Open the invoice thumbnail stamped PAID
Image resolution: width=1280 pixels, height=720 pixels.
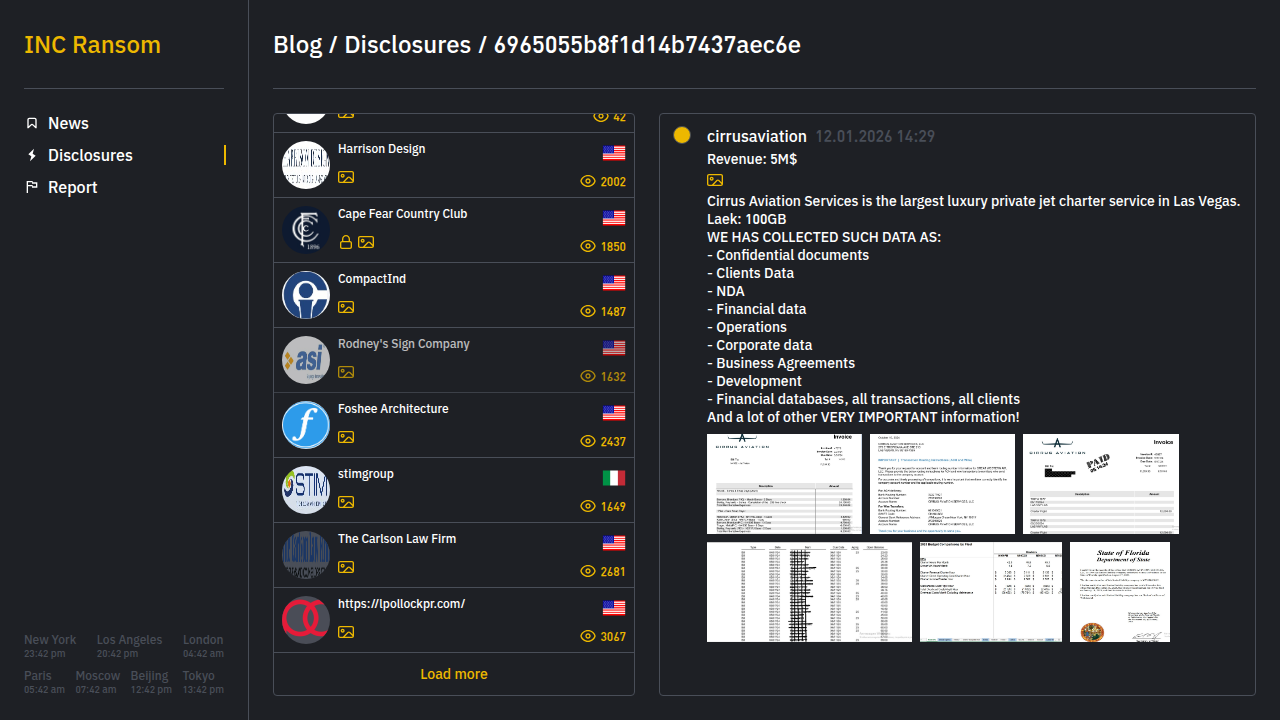point(1100,484)
